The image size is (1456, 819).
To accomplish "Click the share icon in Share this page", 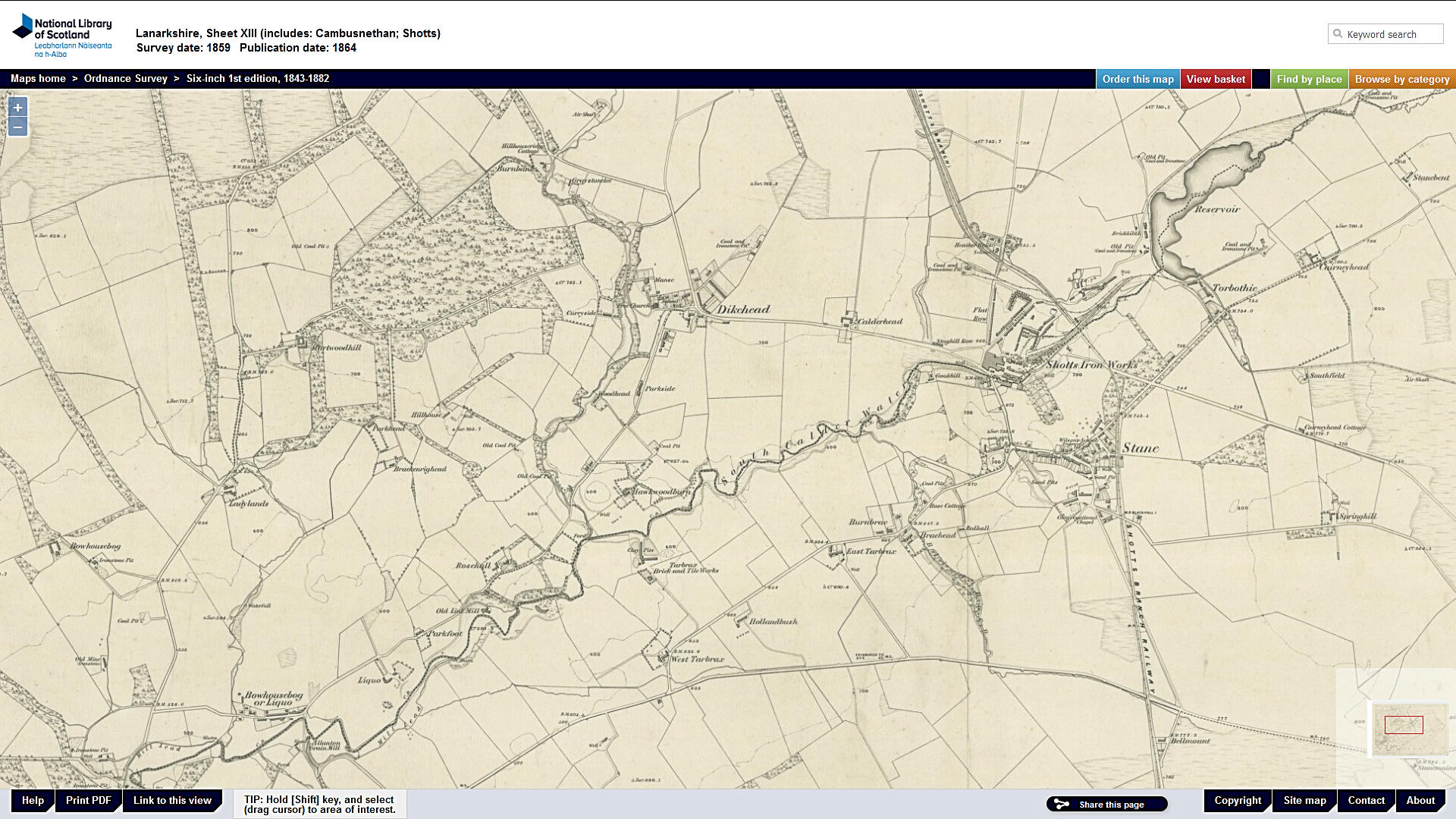I will pyautogui.click(x=1062, y=805).
